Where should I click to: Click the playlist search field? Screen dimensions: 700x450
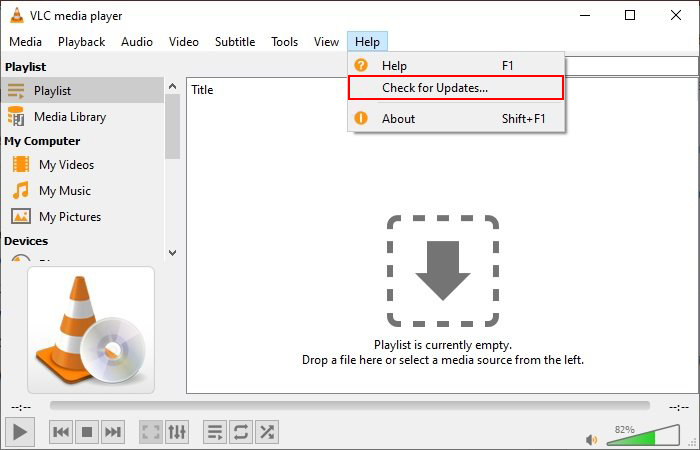tap(631, 67)
